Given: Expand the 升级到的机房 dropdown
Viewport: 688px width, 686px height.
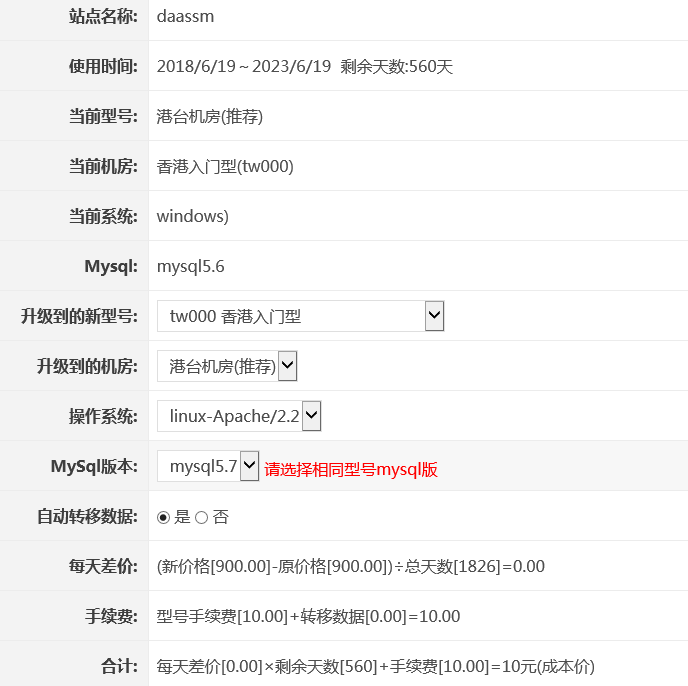Looking at the screenshot, I should tap(227, 366).
